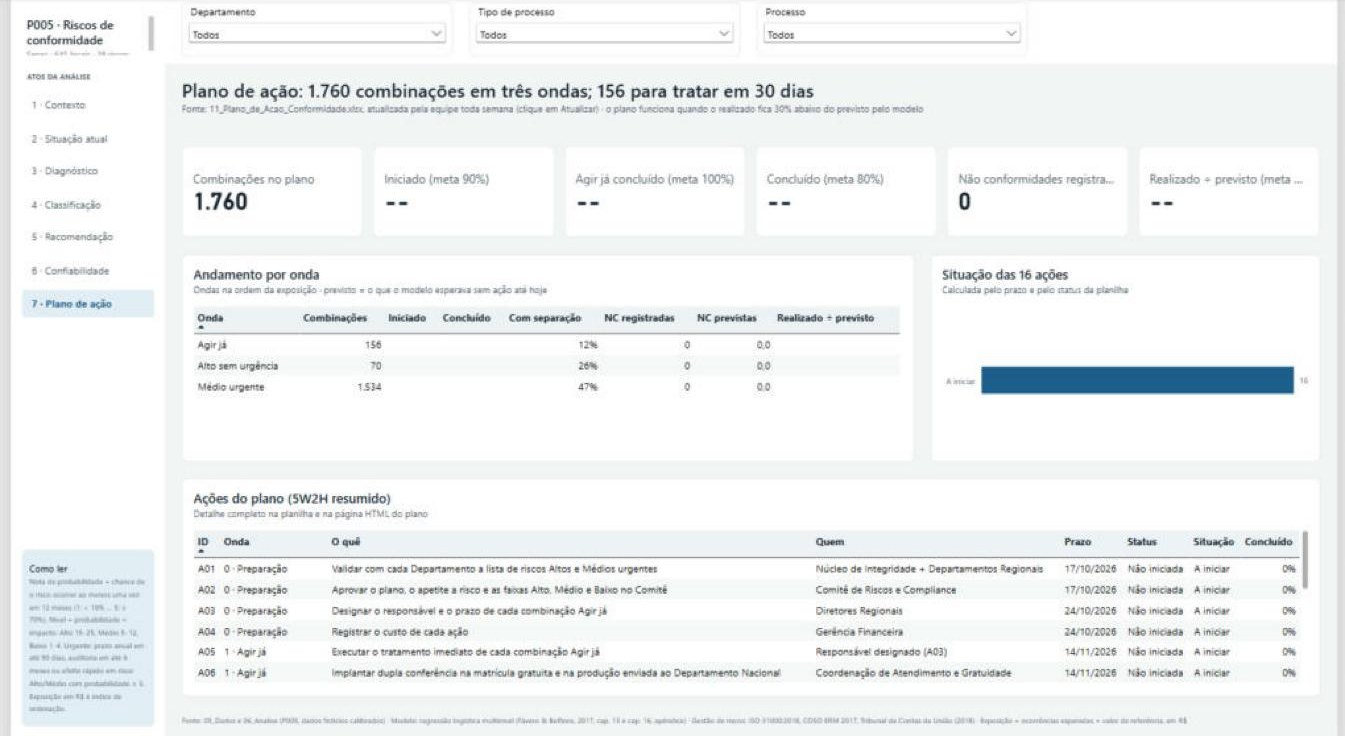The width and height of the screenshot is (1345, 736).
Task: Sort actions table by Quem column
Action: click(829, 542)
